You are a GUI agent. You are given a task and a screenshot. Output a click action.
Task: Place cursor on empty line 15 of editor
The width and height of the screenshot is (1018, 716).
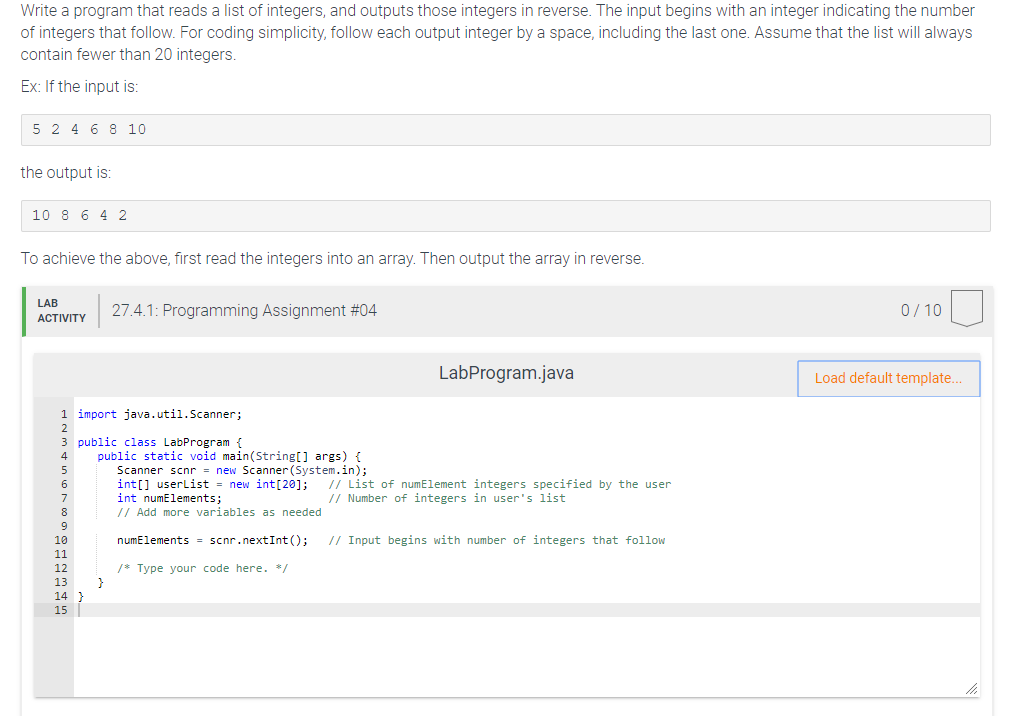(529, 610)
